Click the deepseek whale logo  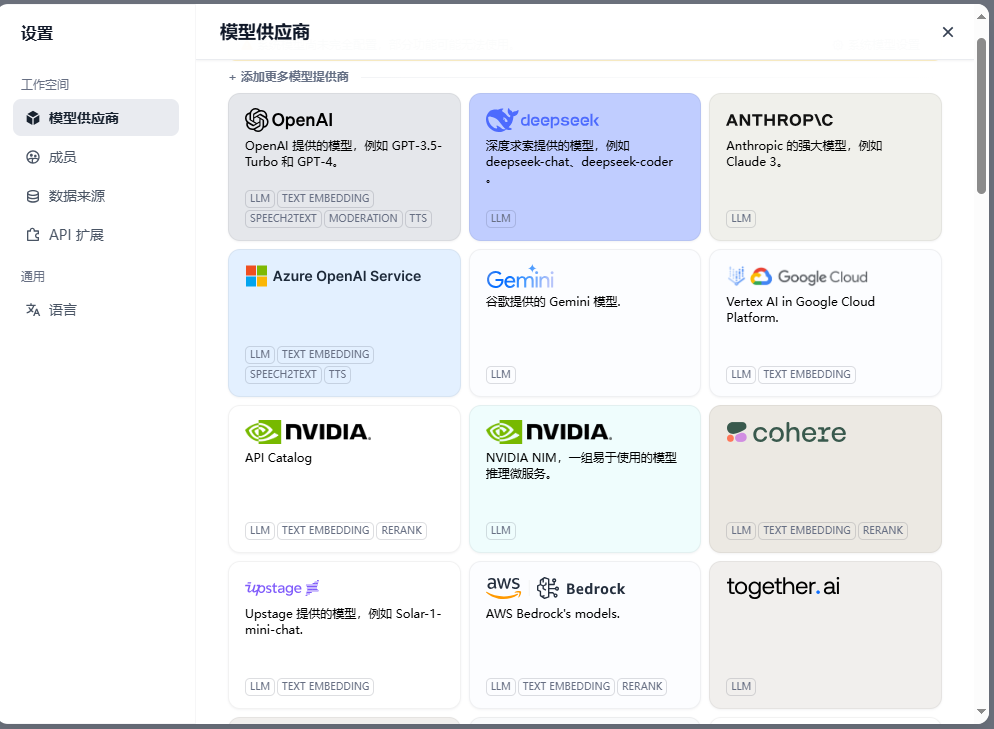tap(502, 119)
